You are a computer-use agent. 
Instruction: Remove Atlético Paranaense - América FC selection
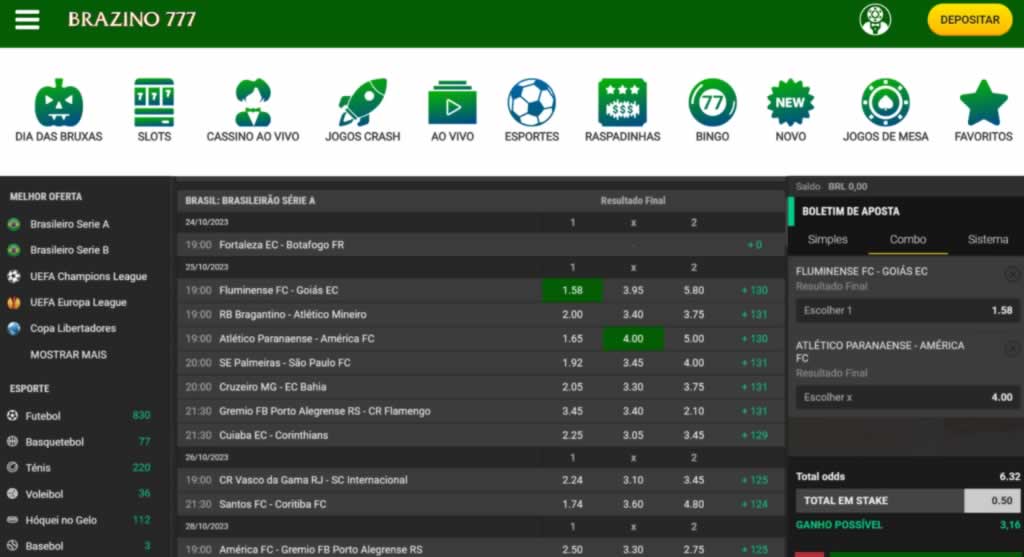[1012, 349]
